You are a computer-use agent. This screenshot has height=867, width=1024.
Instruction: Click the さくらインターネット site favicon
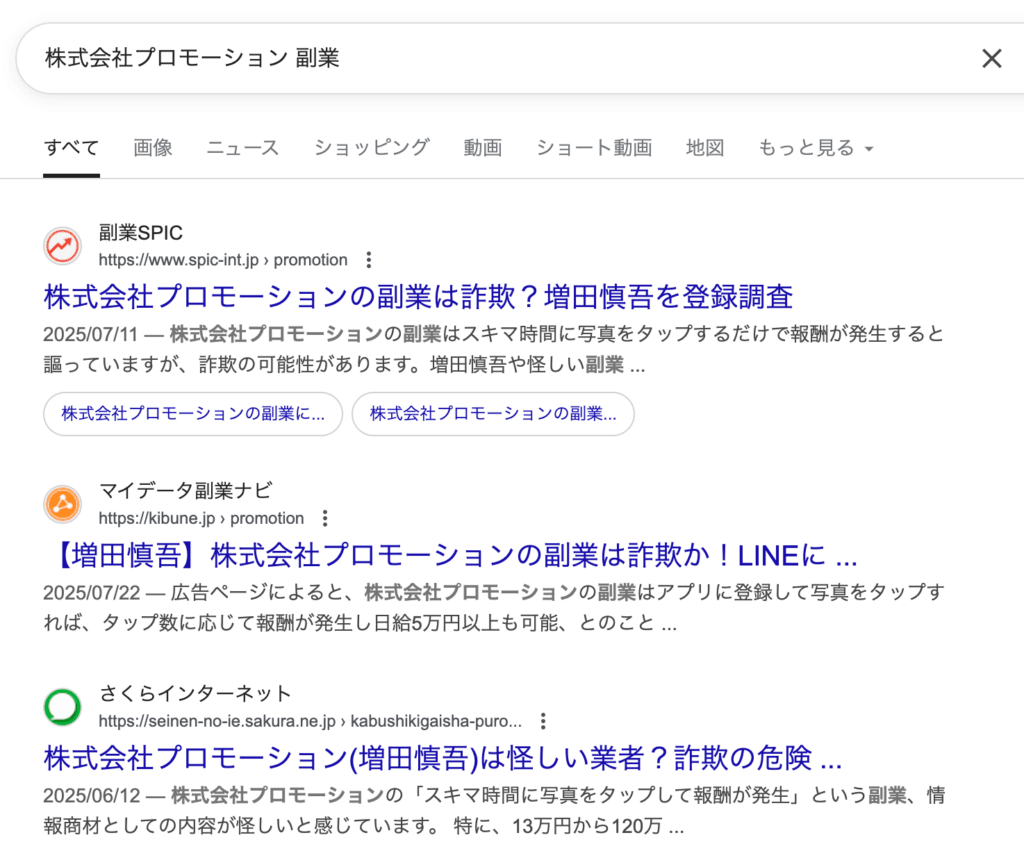[x=63, y=707]
